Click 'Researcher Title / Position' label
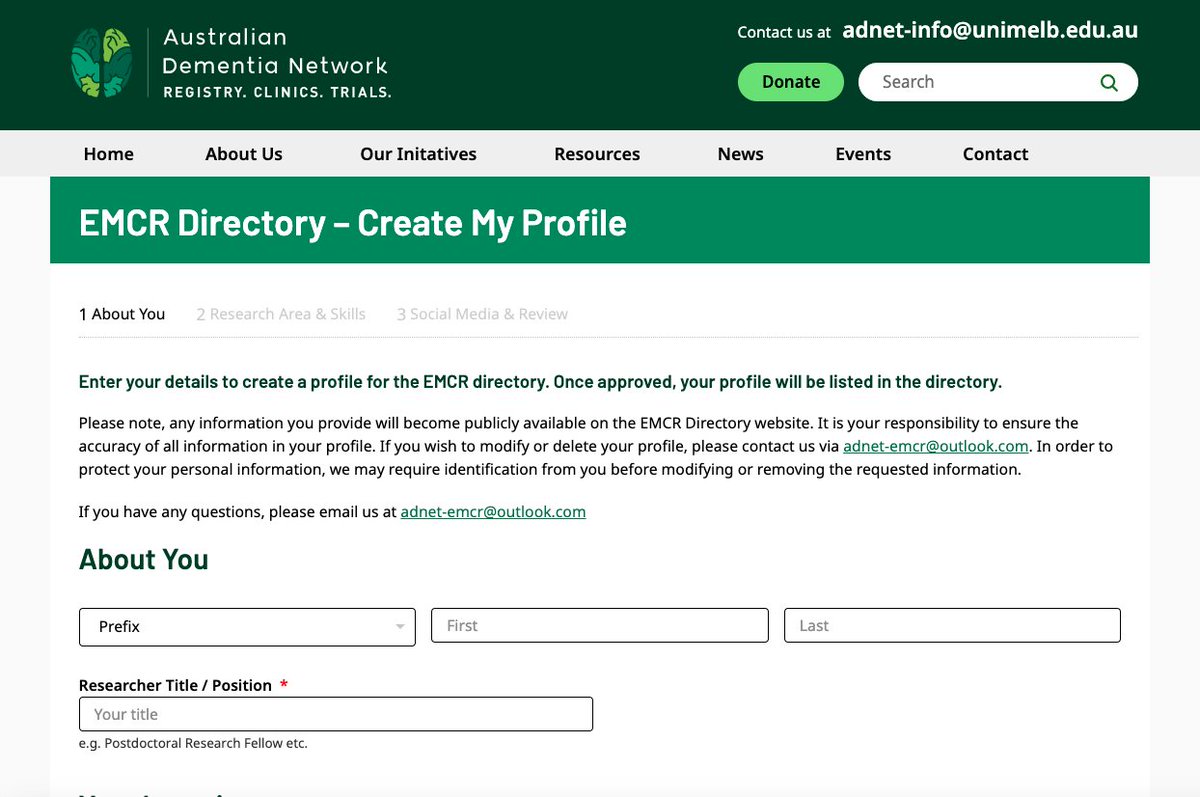The width and height of the screenshot is (1200, 797). click(175, 685)
